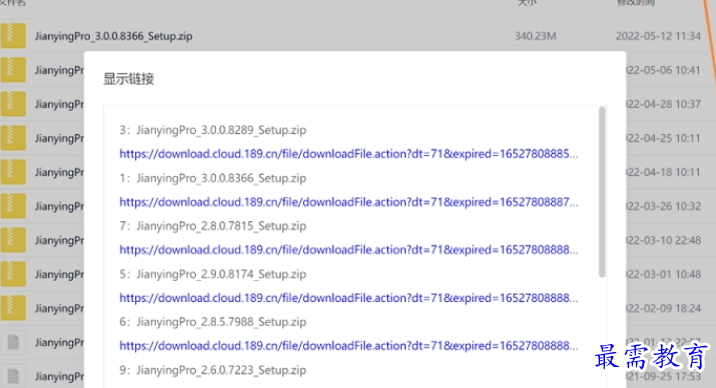The width and height of the screenshot is (716, 388).
Task: Click the 04-18 10:11 date in file list
Action: 663,172
